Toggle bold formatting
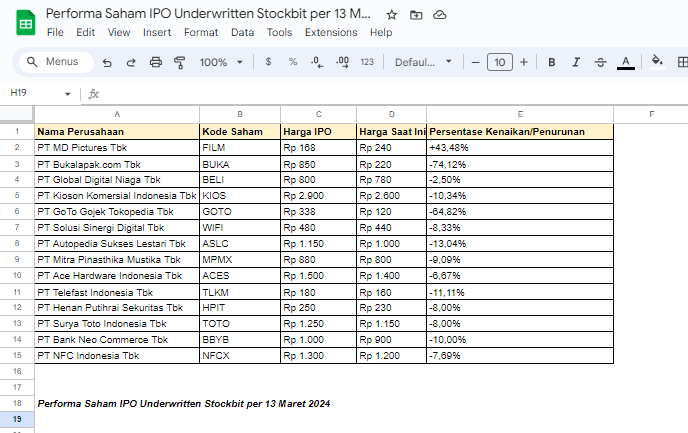 pyautogui.click(x=551, y=62)
